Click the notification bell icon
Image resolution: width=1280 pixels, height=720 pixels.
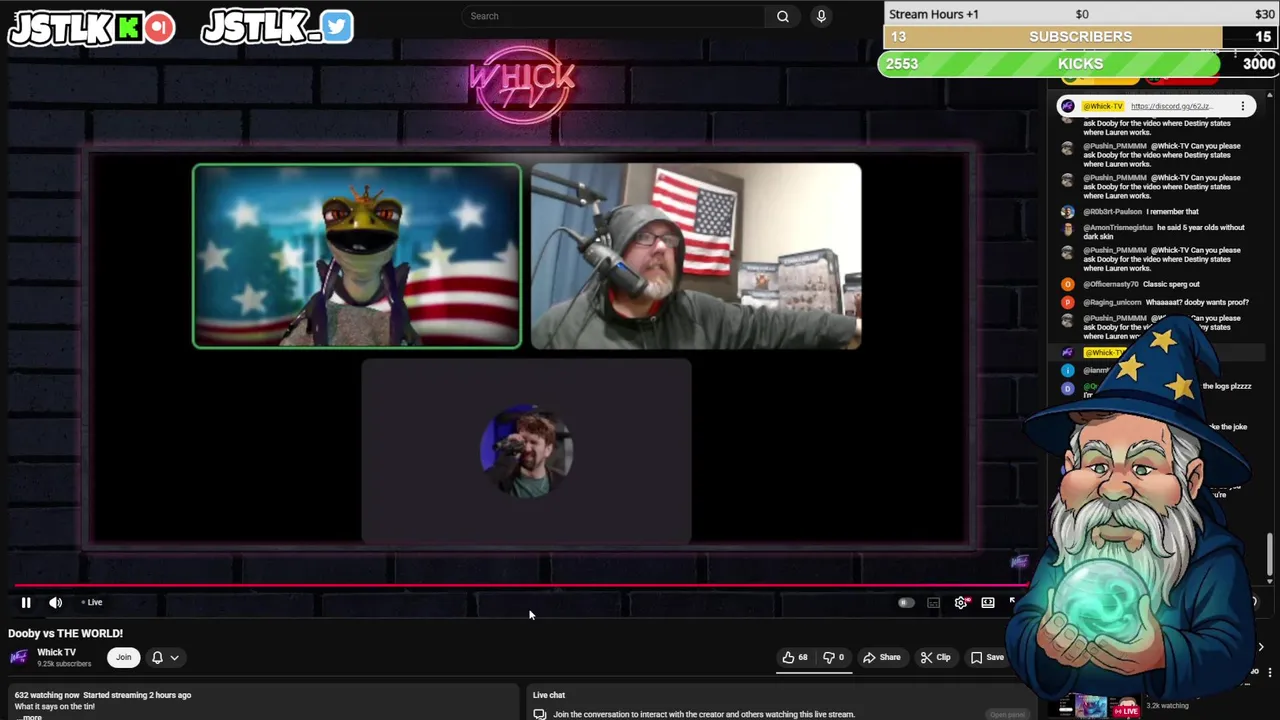(x=157, y=657)
